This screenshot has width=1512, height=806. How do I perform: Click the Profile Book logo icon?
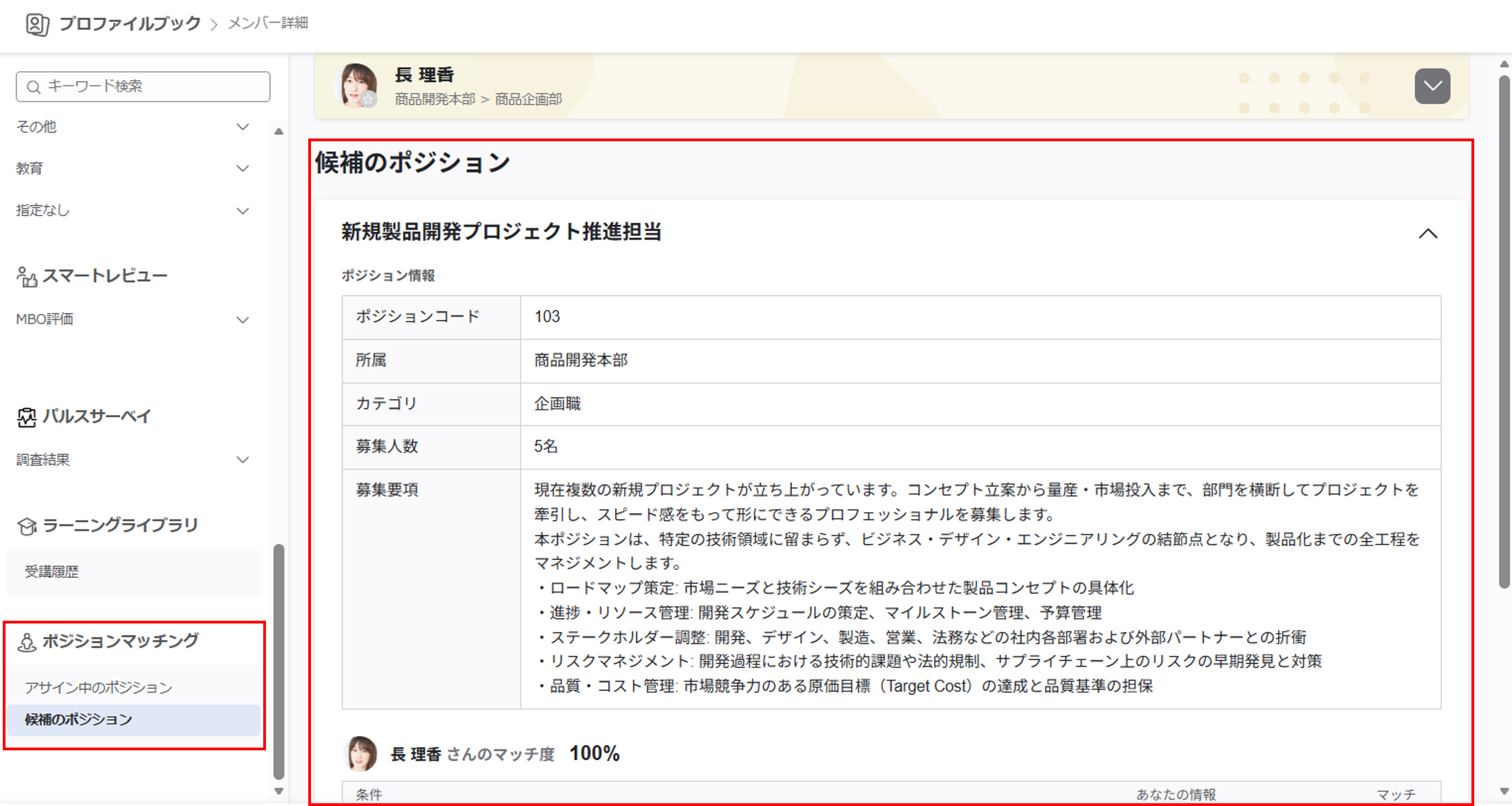(x=37, y=24)
